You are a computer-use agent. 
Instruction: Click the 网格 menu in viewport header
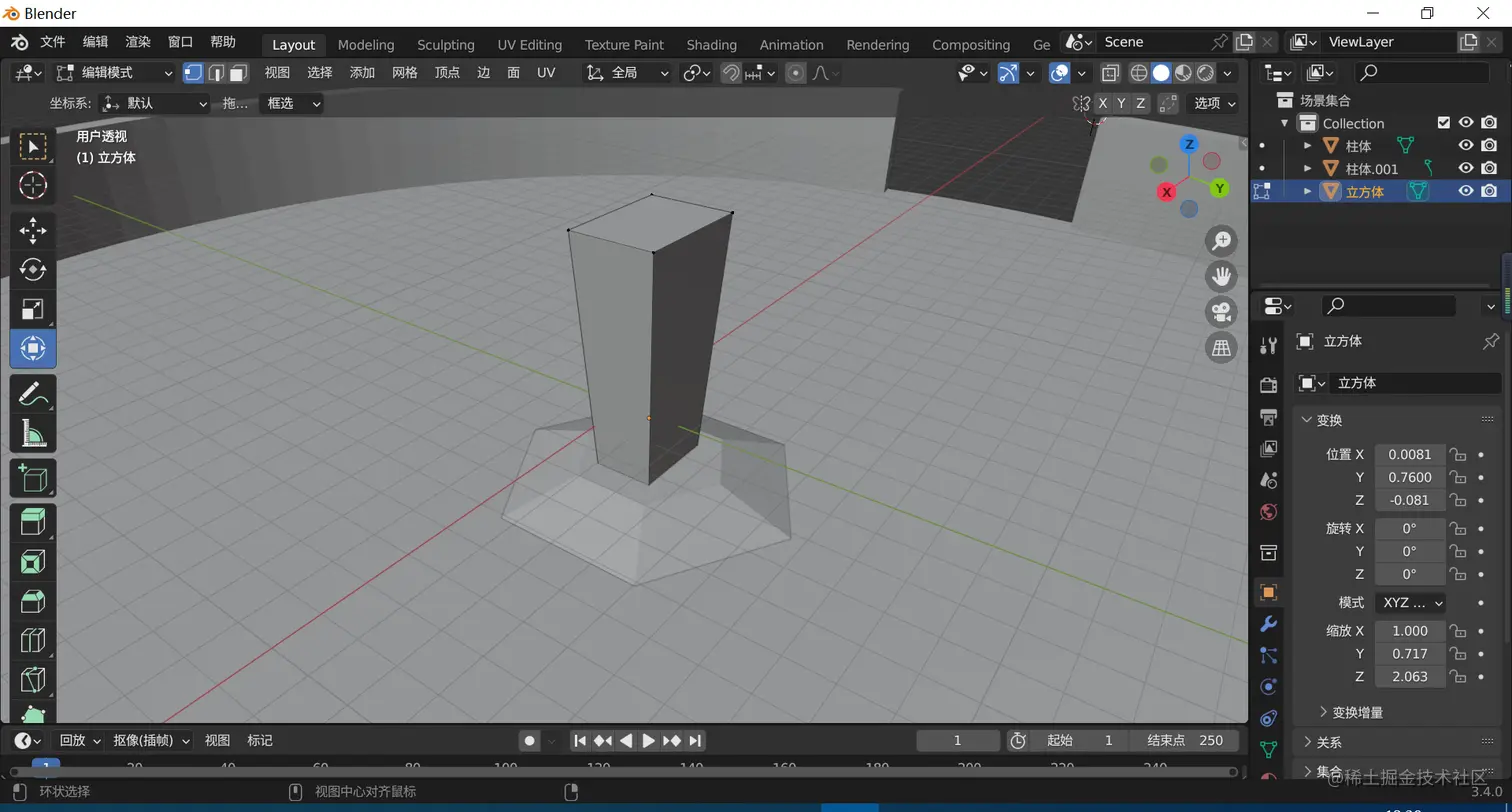(x=404, y=73)
